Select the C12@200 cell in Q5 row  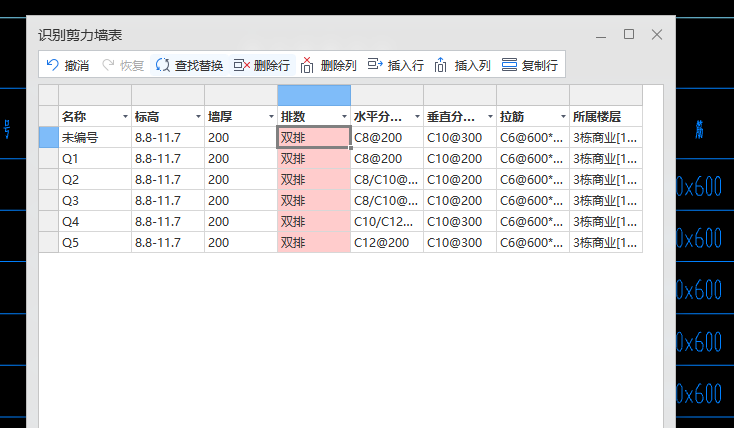(387, 243)
